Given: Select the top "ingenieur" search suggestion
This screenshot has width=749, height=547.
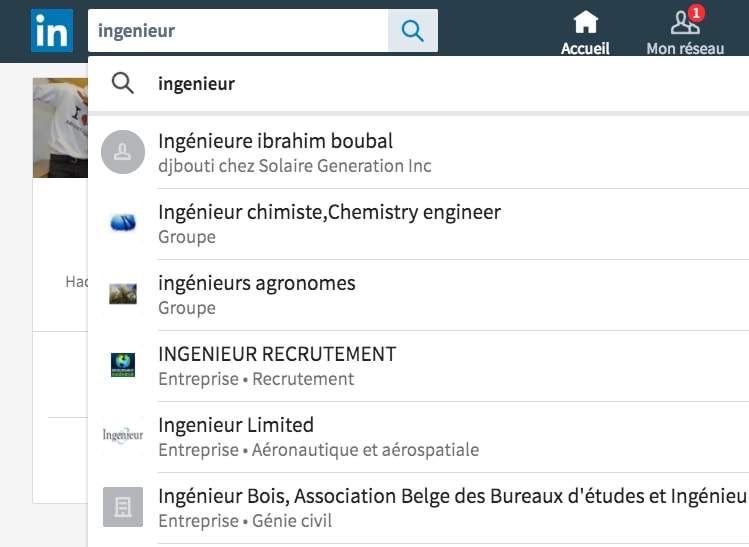Looking at the screenshot, I should coord(197,84).
